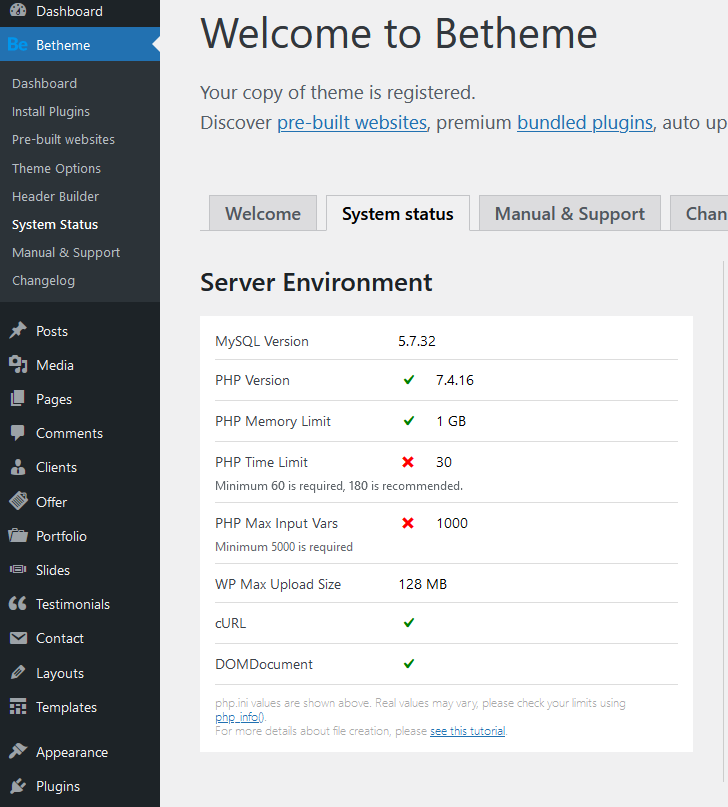
Task: Click the Pages icon in the sidebar
Action: click(17, 398)
